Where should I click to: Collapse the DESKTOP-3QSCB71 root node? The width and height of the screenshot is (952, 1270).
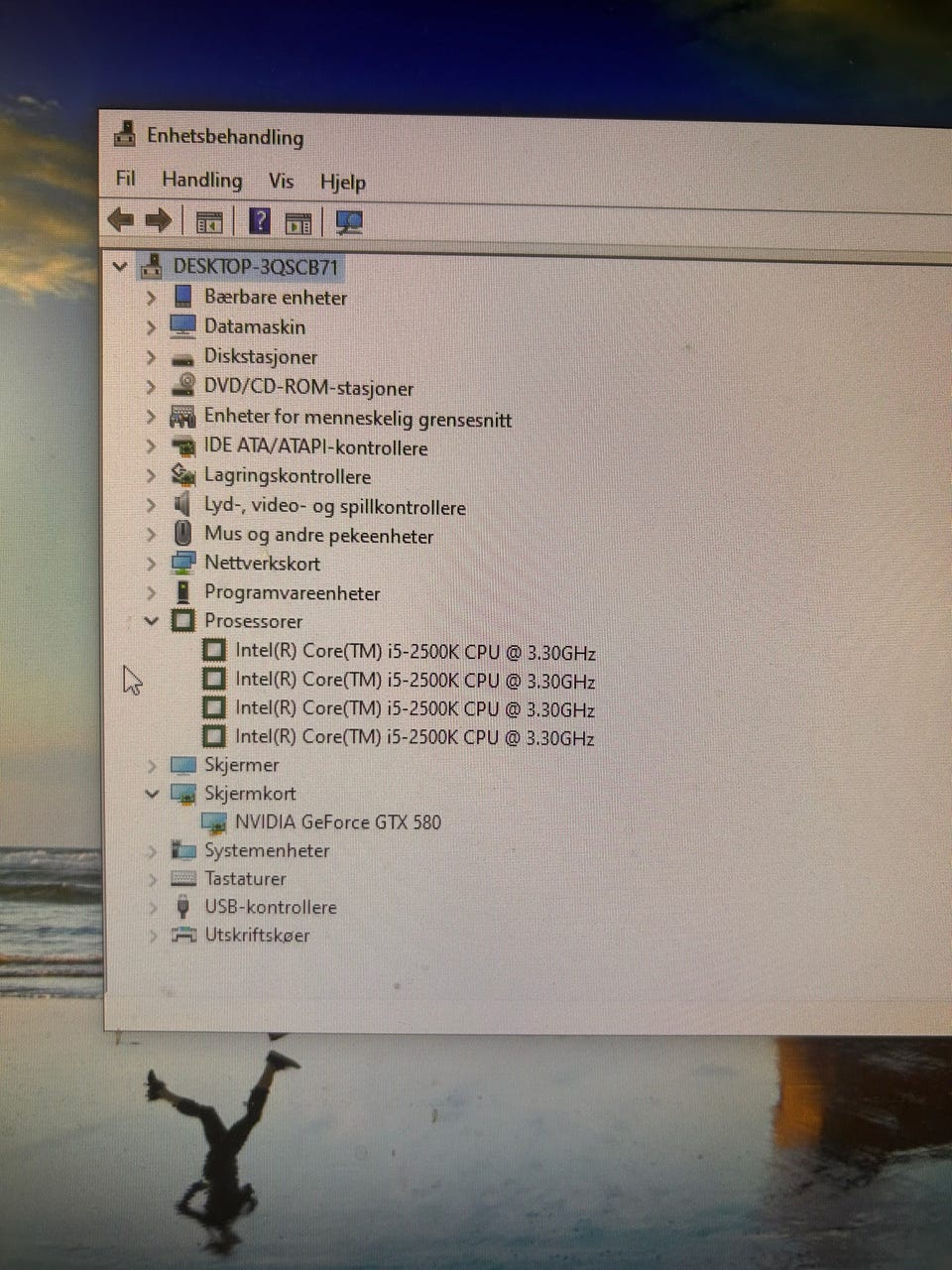(x=120, y=266)
